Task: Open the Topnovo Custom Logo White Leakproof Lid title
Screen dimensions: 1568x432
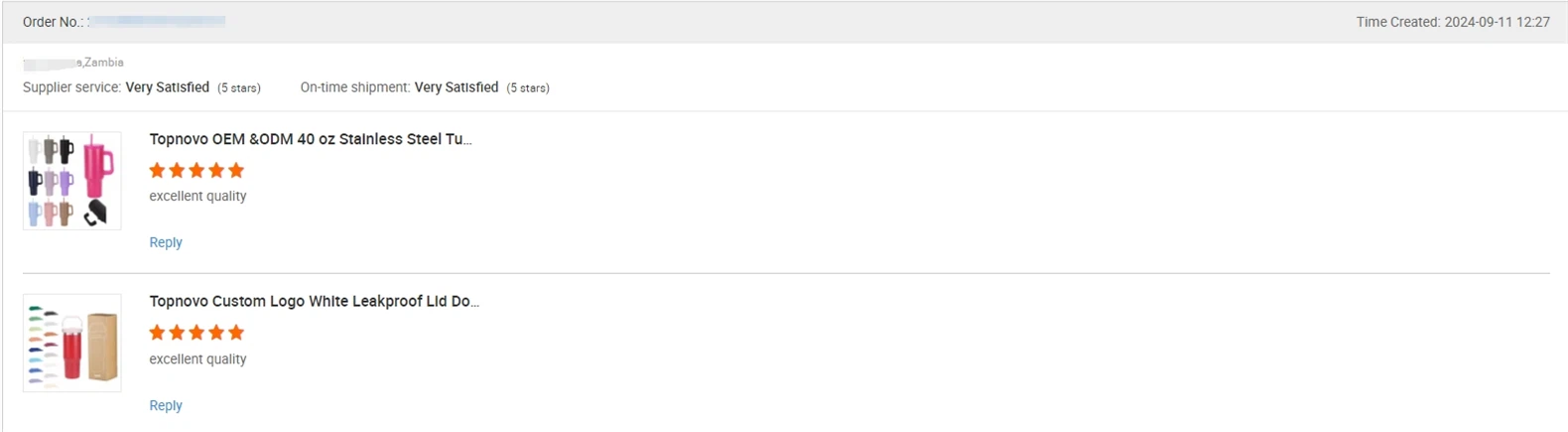Action: pyautogui.click(x=314, y=301)
